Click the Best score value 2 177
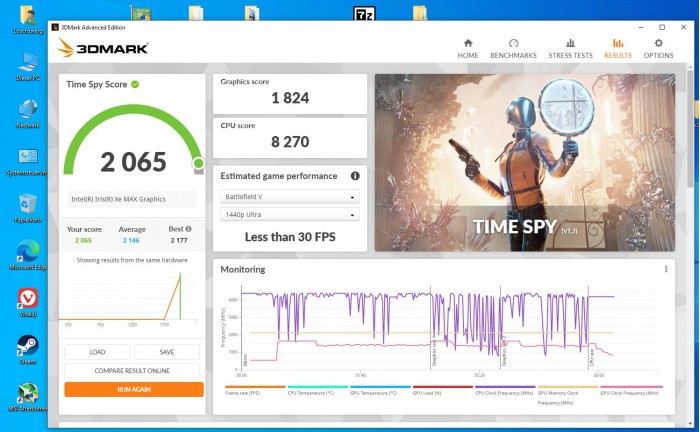 tap(179, 240)
